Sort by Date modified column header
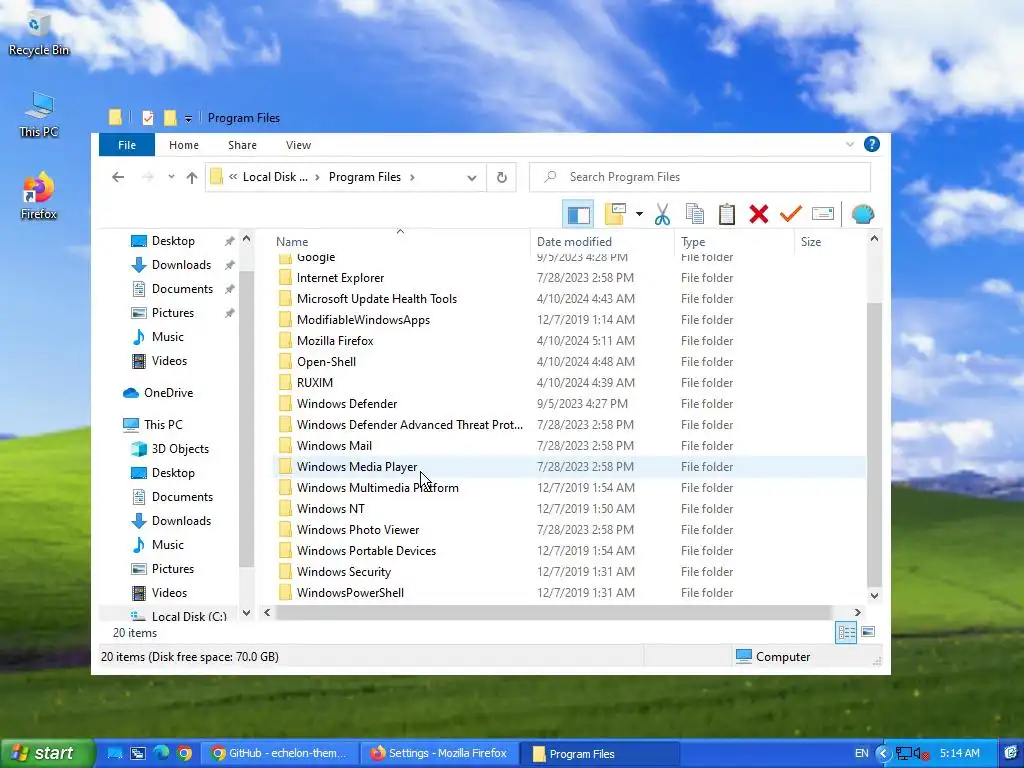Image resolution: width=1024 pixels, height=768 pixels. (x=601, y=242)
